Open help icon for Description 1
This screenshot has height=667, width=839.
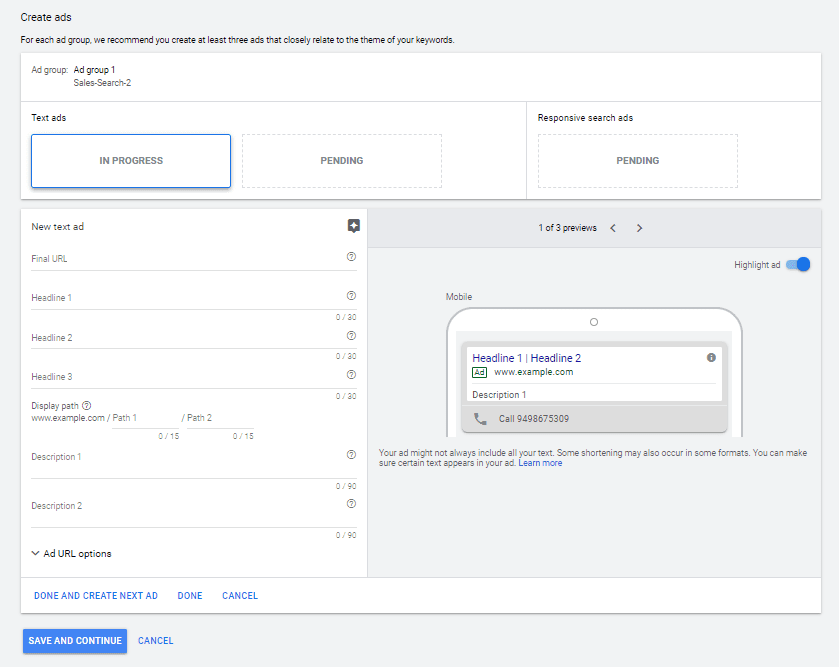[x=351, y=455]
